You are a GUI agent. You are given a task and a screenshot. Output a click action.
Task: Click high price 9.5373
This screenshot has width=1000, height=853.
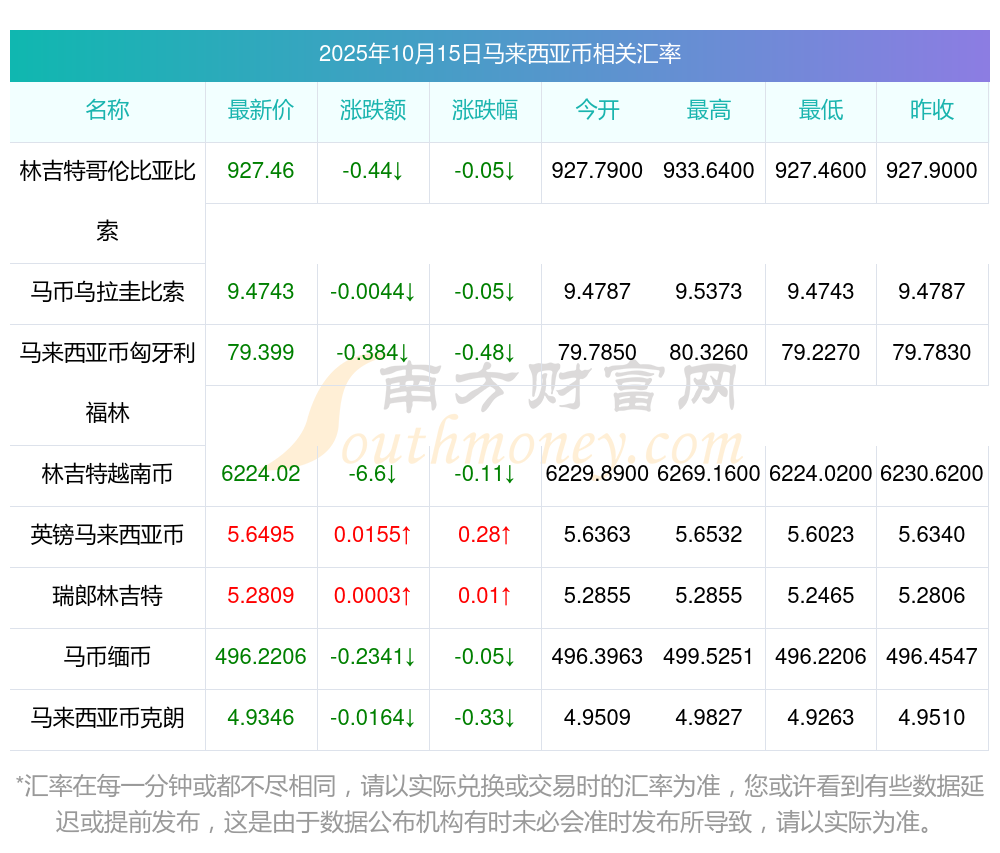click(709, 292)
